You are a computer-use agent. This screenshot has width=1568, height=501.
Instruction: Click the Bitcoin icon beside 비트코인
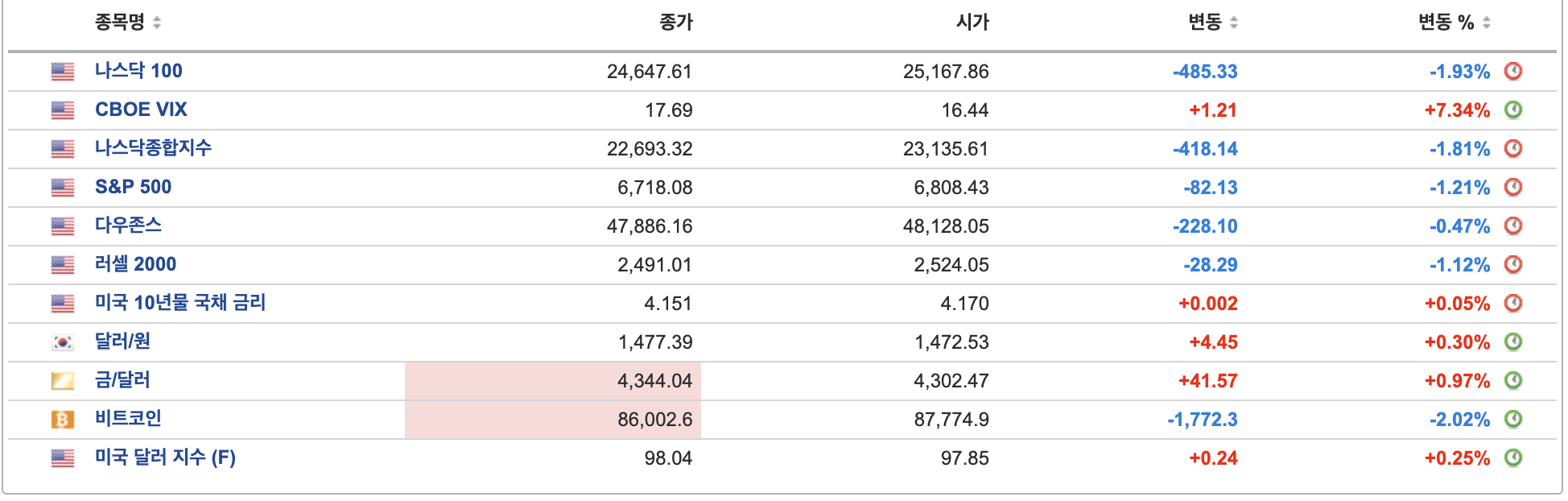tap(63, 420)
